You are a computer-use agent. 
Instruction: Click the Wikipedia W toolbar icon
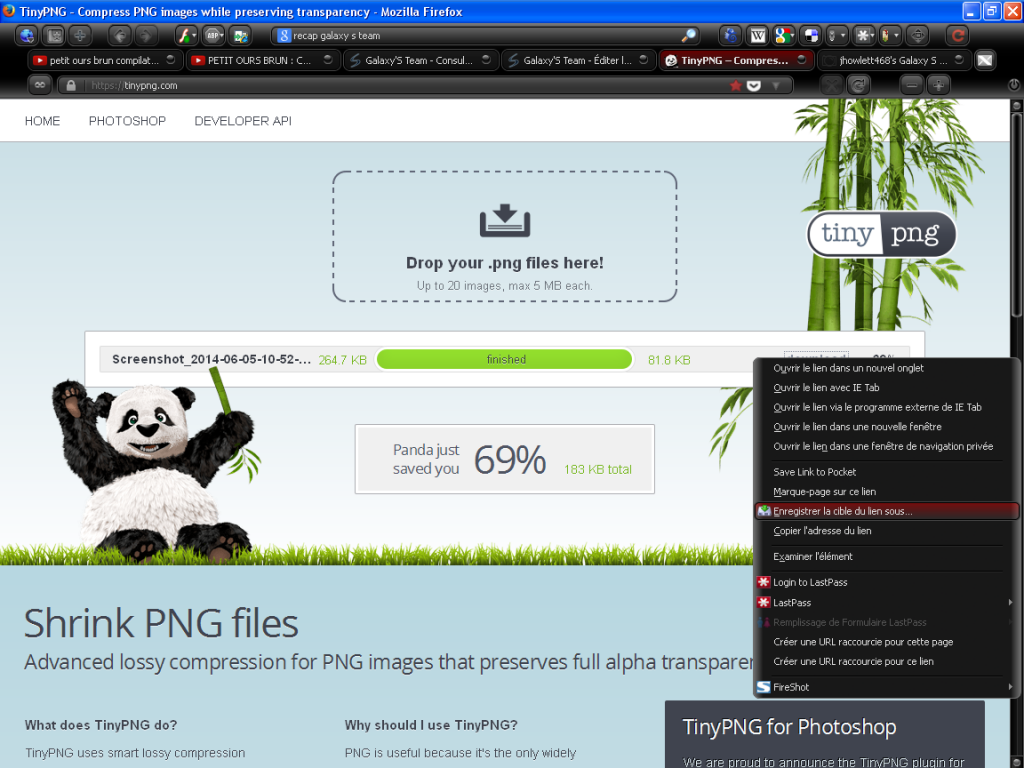click(758, 36)
